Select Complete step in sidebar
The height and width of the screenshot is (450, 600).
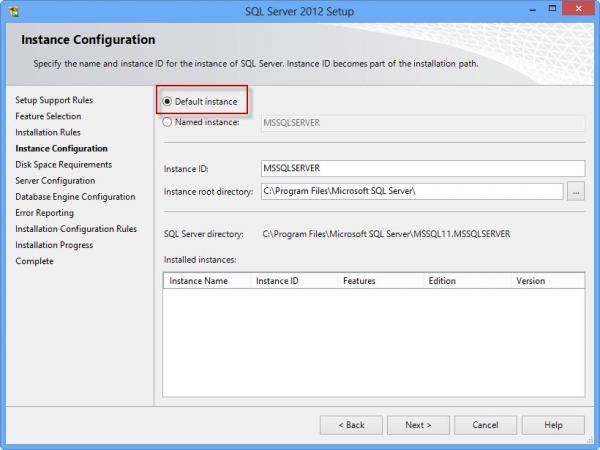click(34, 261)
